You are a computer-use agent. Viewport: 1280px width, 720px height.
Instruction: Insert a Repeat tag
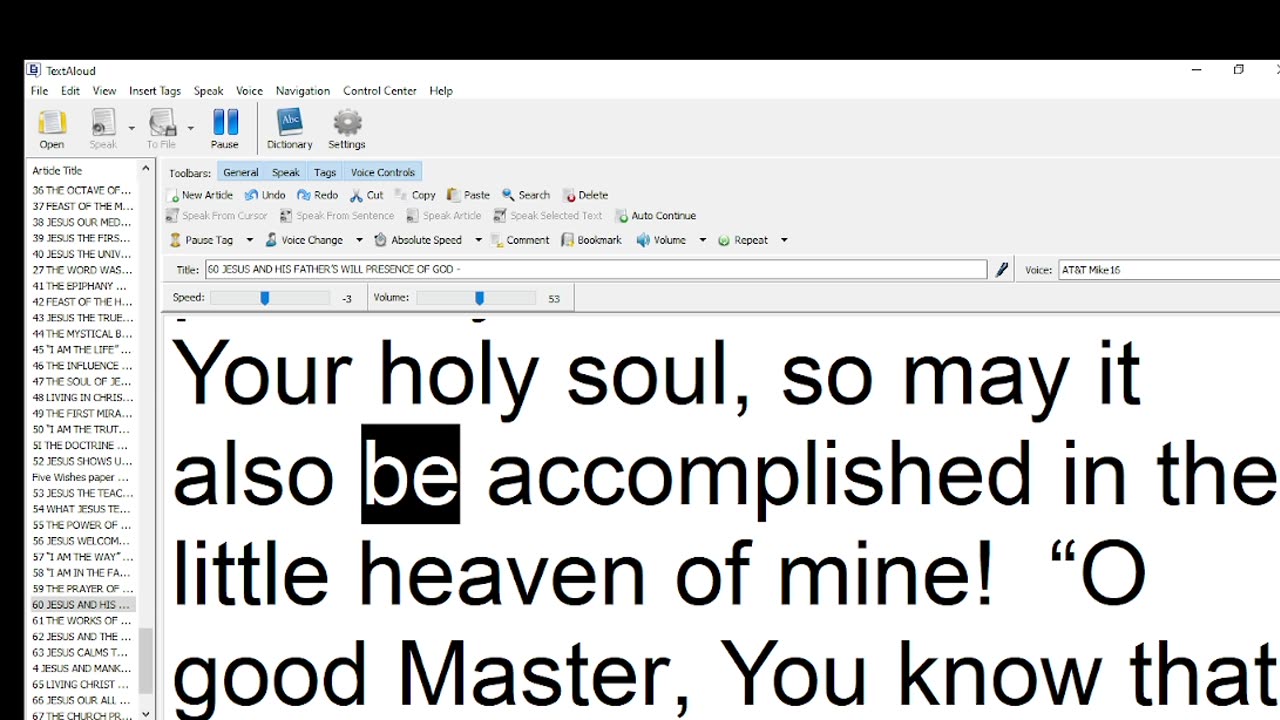(743, 240)
